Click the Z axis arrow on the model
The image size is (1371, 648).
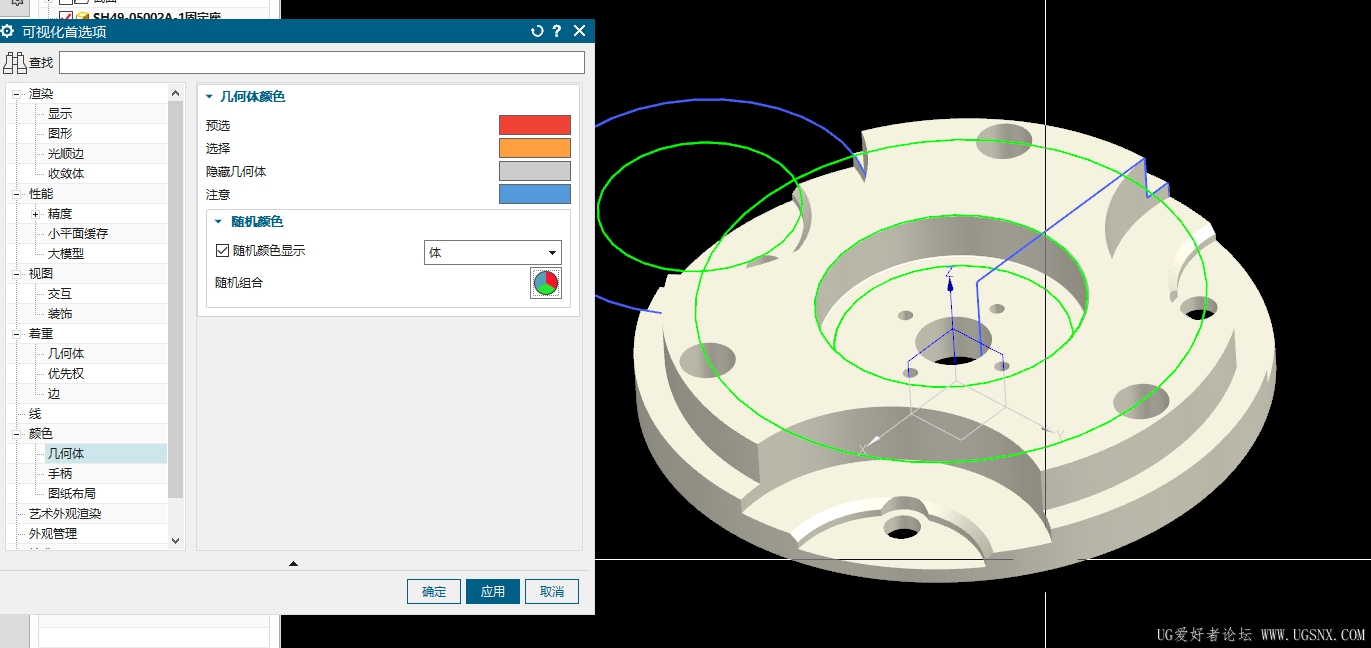pyautogui.click(x=950, y=283)
